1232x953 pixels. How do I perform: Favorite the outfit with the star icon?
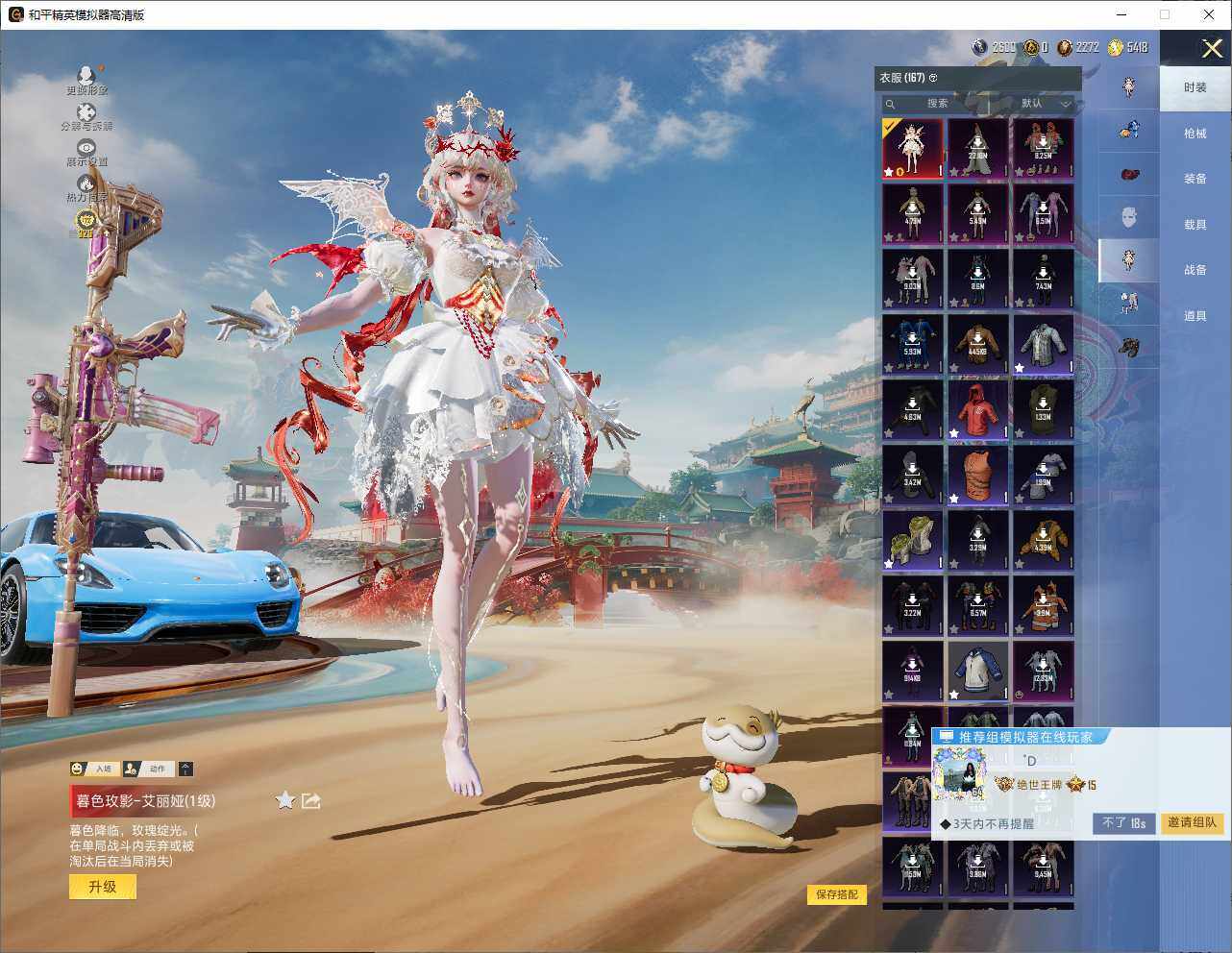coord(285,800)
